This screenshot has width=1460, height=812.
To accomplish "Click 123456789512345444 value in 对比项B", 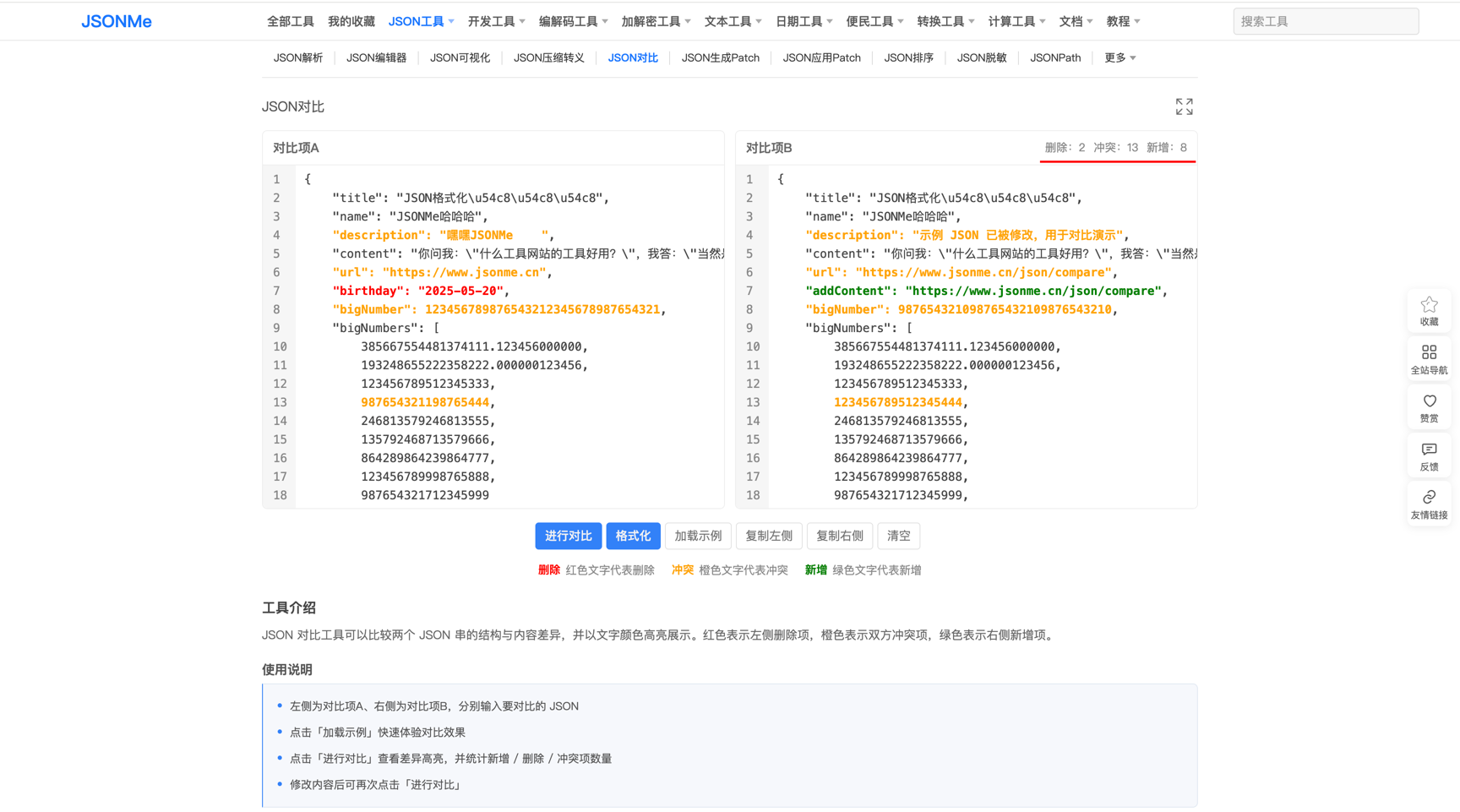I will (x=898, y=402).
